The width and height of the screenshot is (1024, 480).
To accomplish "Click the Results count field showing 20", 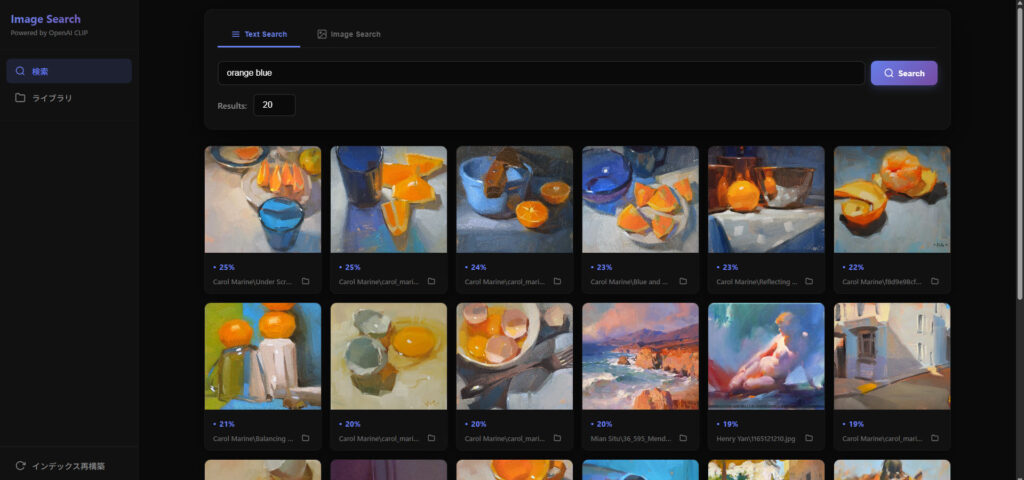I will (x=274, y=105).
